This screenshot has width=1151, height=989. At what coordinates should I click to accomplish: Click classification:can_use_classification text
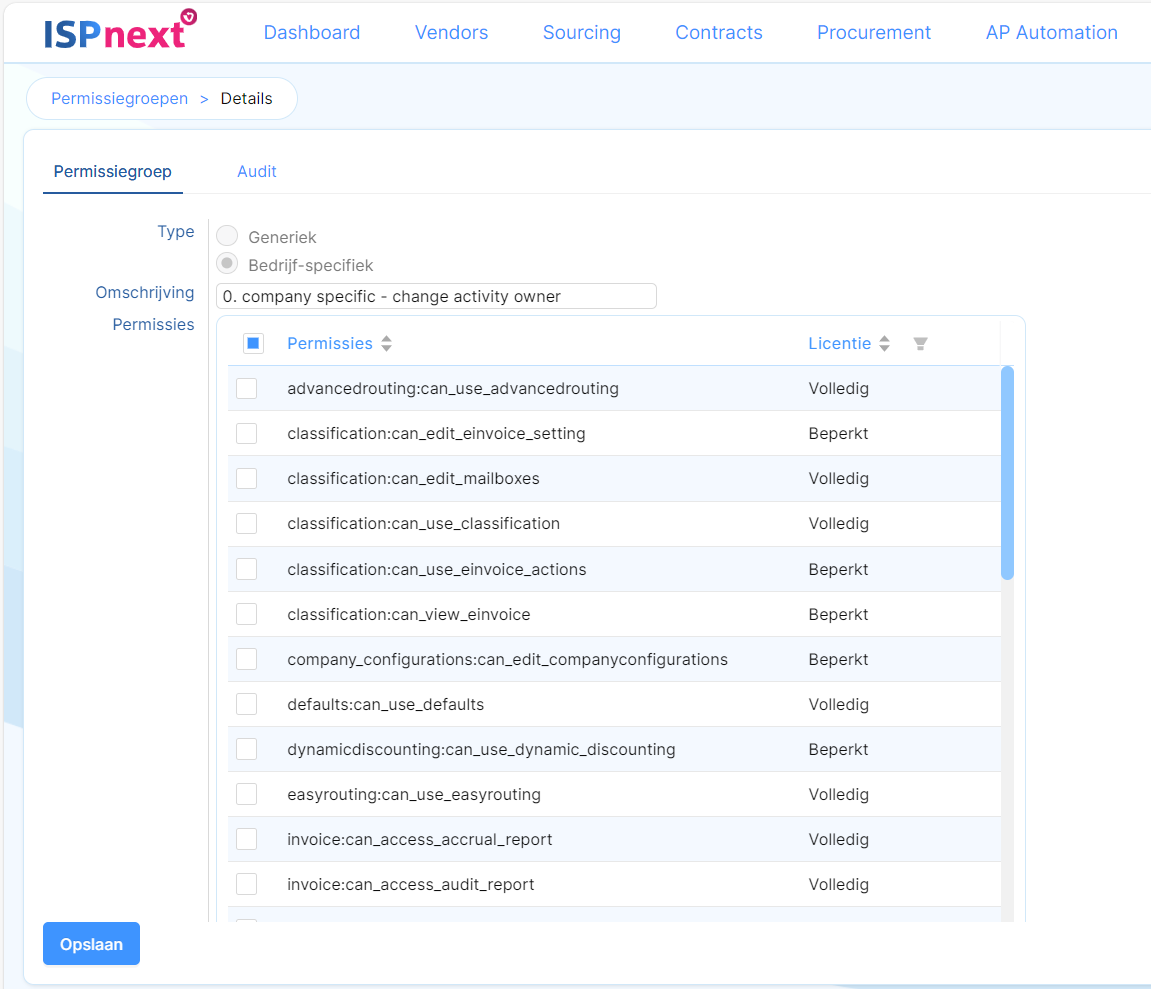(424, 524)
